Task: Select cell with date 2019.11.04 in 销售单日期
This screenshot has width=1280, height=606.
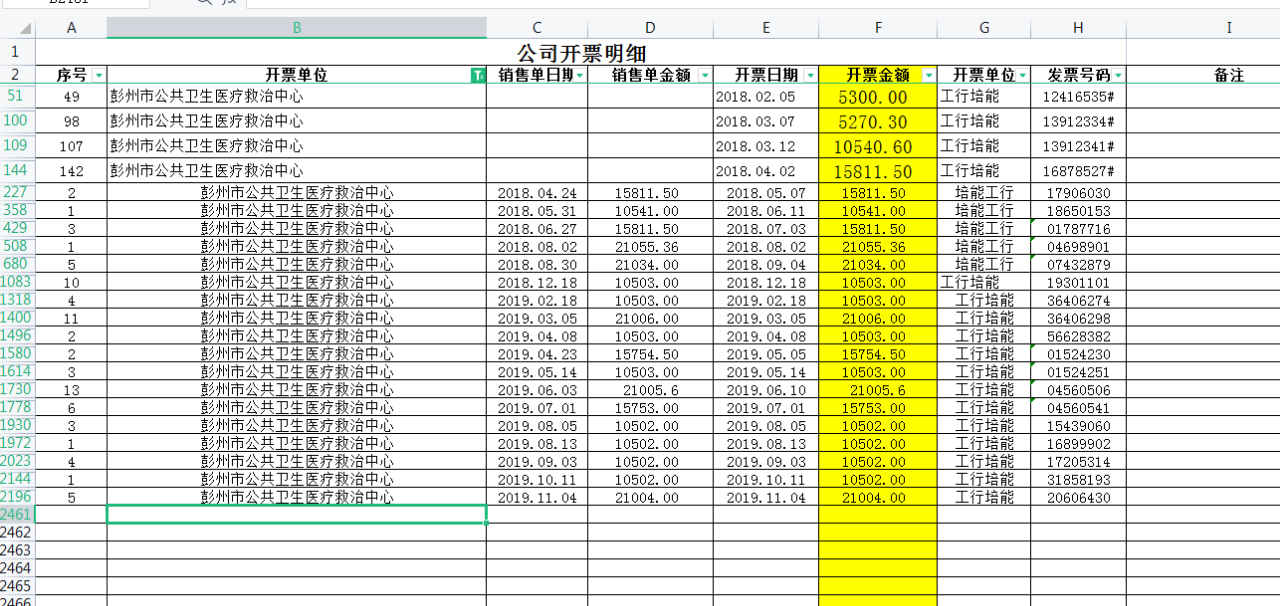Action: 536,498
